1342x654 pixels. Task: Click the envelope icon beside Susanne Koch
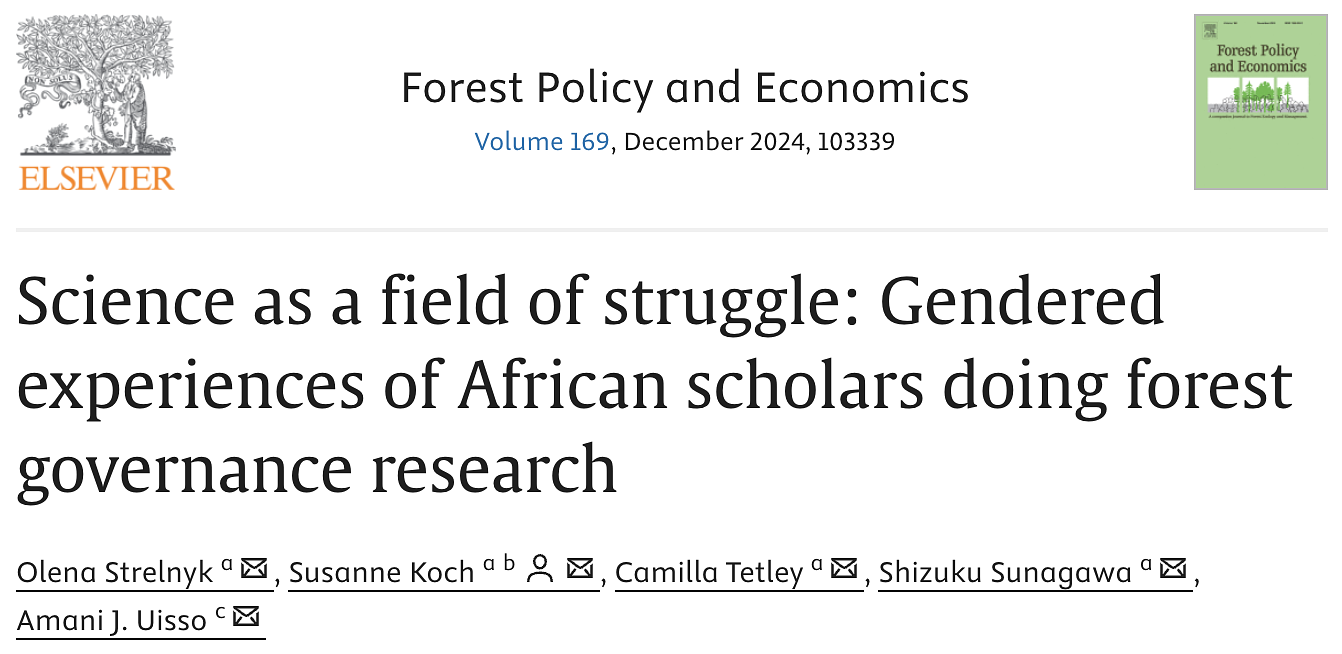(x=580, y=568)
